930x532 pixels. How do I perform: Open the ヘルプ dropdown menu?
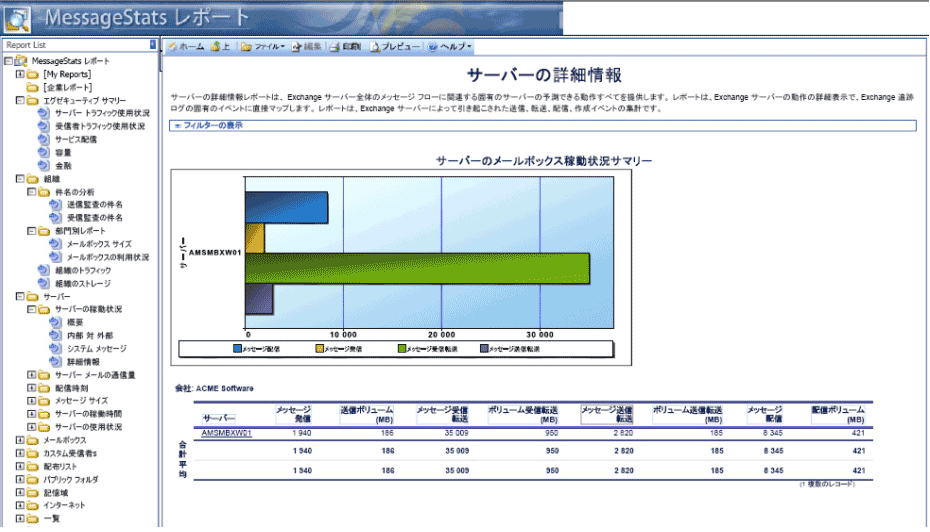pos(450,47)
